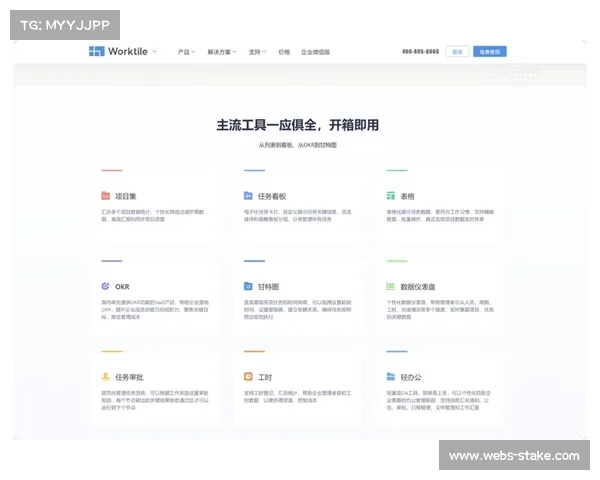This screenshot has width=600, height=480.
Task: Open the 轻办公 card title
Action: pos(411,377)
